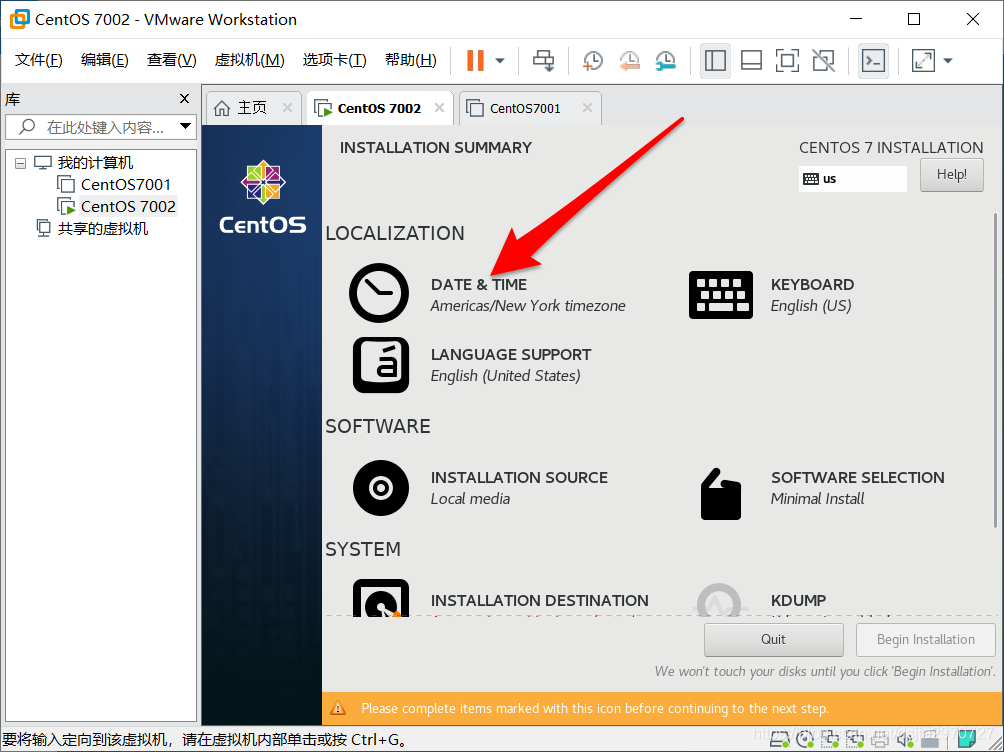Toggle the thumbnail bar view icon
The height and width of the screenshot is (752, 1004).
(751, 60)
